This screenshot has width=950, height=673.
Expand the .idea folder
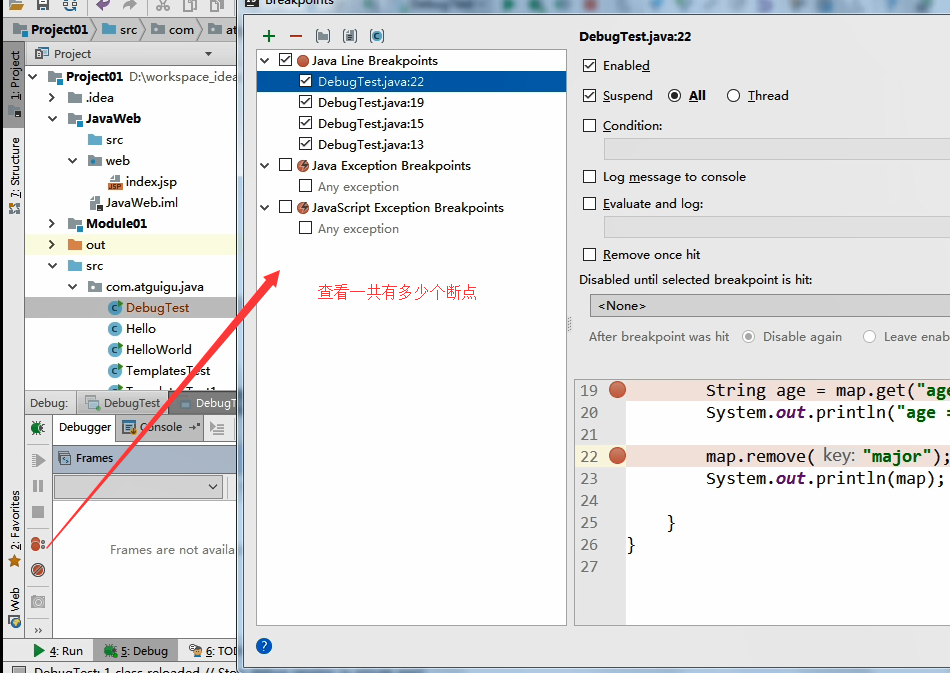click(52, 98)
